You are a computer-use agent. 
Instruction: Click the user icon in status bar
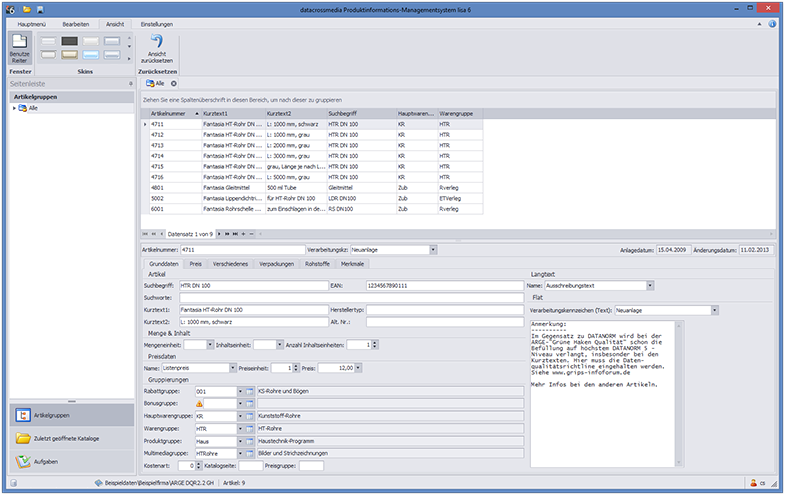pyautogui.click(x=753, y=483)
